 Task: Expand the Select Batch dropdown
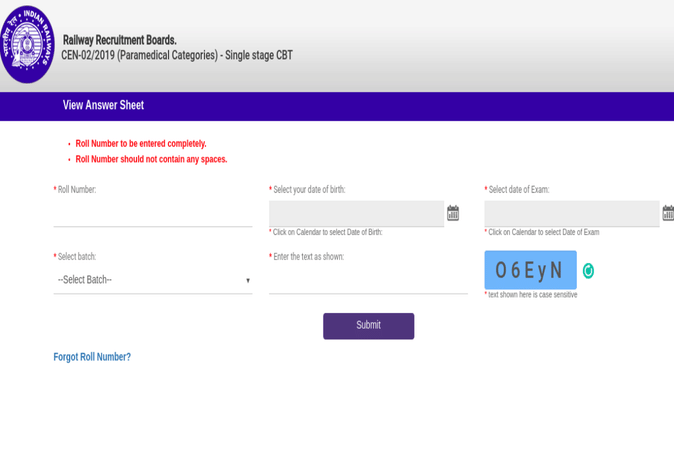[152, 280]
